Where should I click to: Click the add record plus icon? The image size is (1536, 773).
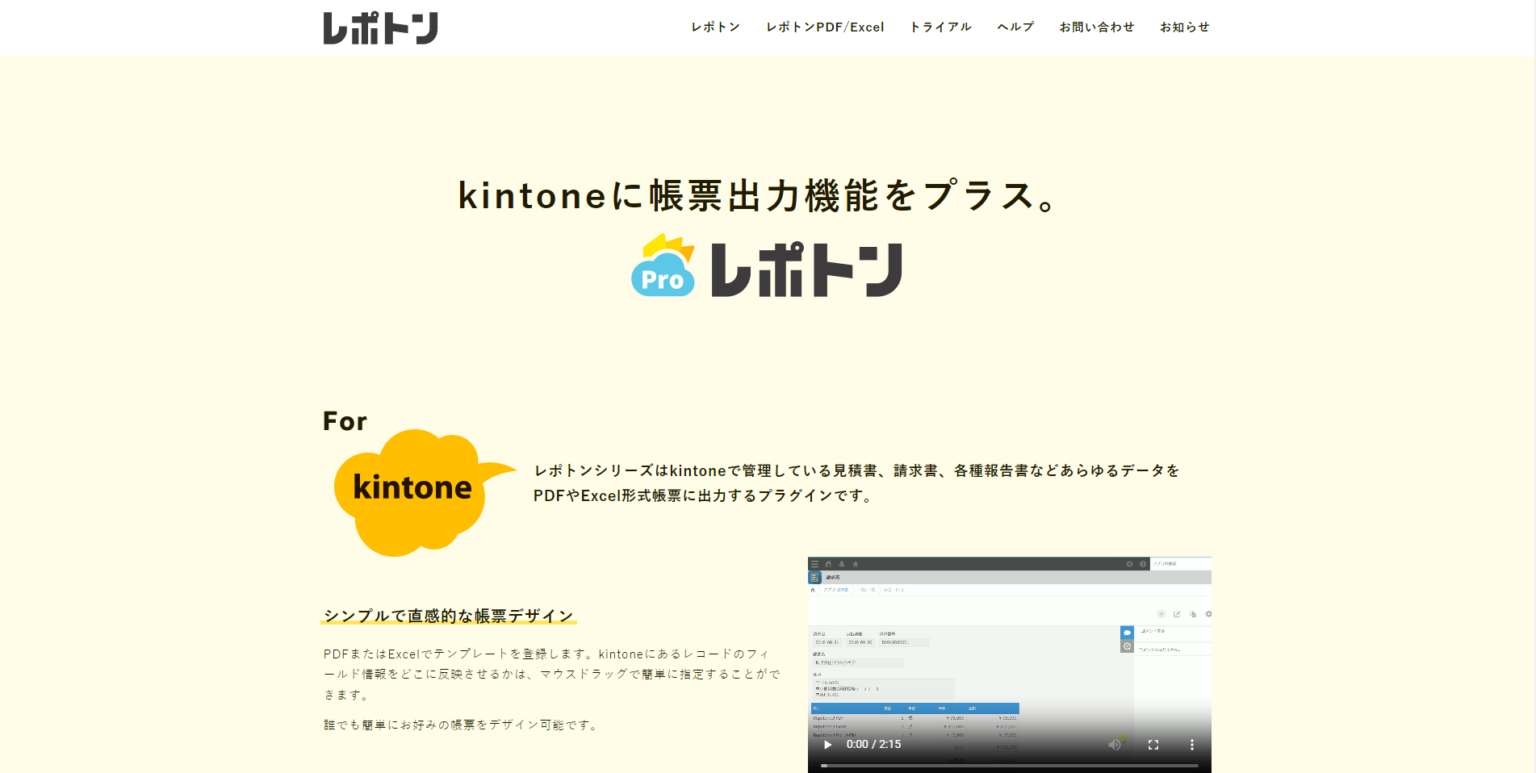1161,612
